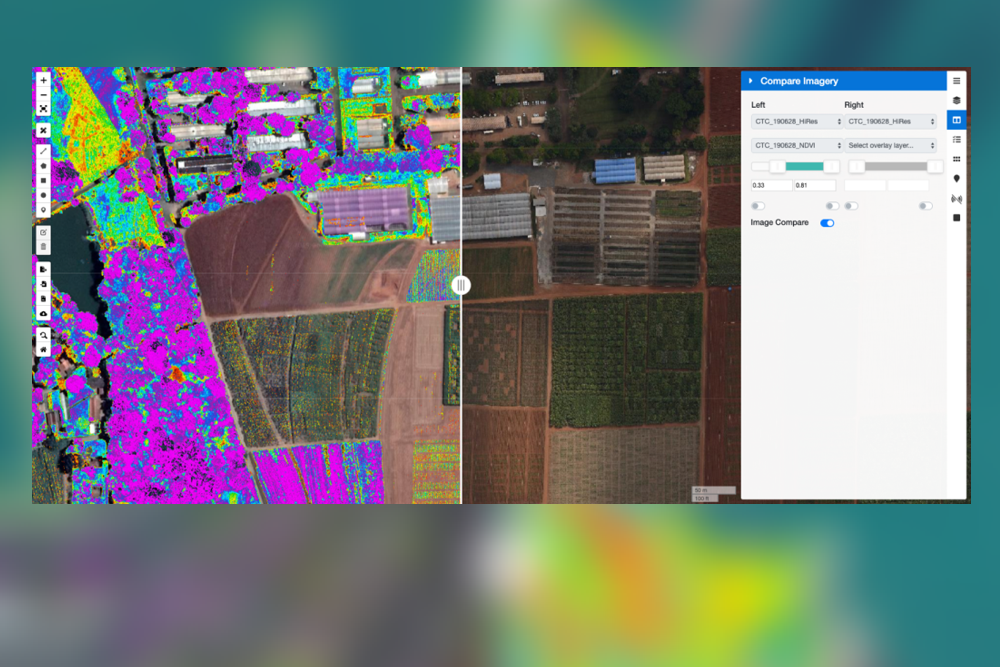Select the draw line tool
Image resolution: width=1000 pixels, height=667 pixels.
pyautogui.click(x=43, y=152)
